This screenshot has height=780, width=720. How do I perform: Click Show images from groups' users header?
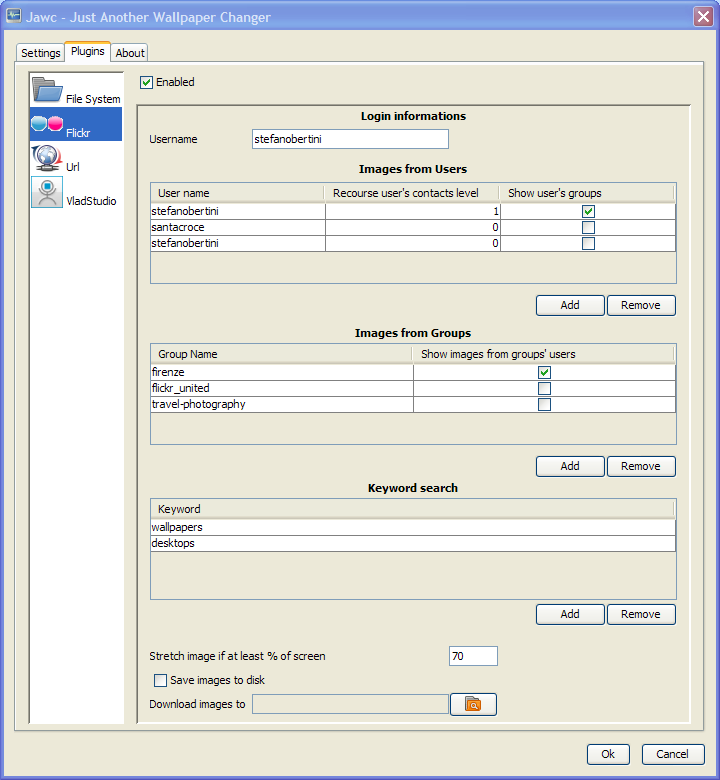543,354
